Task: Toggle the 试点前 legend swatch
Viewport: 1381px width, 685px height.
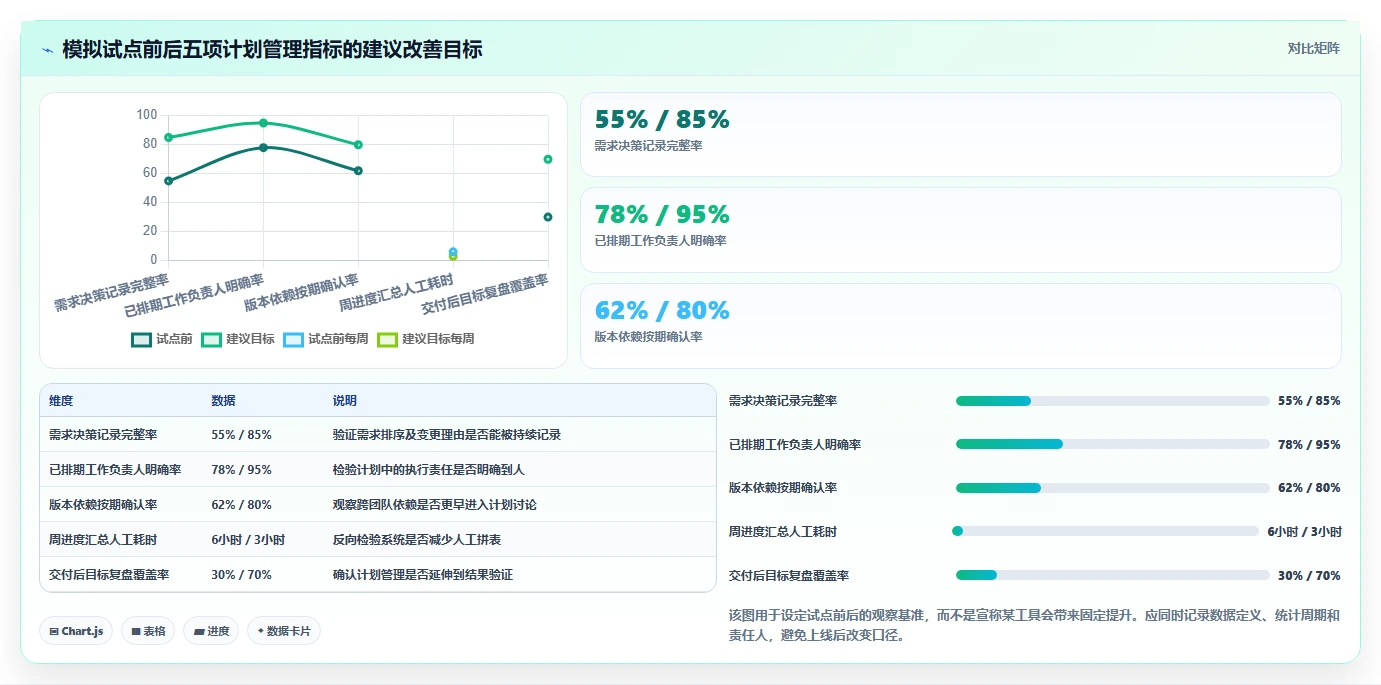Action: pos(142,339)
